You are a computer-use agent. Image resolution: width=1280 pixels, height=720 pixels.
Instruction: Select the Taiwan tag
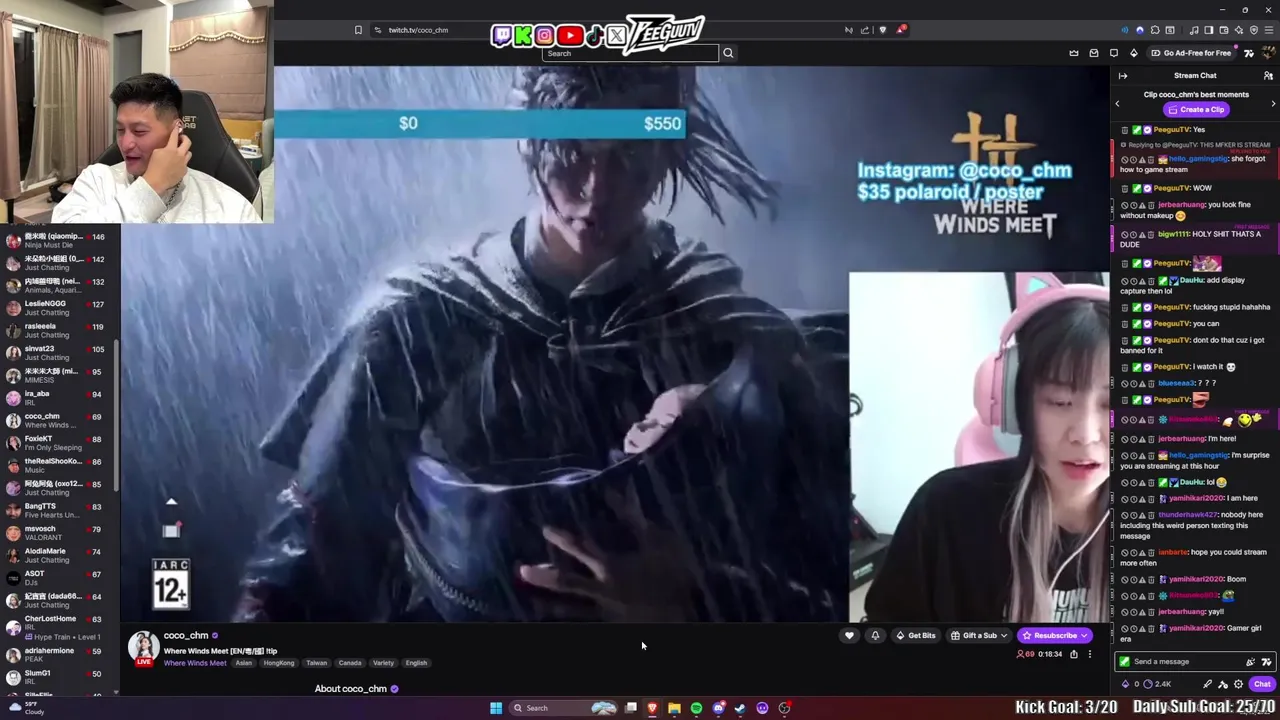point(316,663)
